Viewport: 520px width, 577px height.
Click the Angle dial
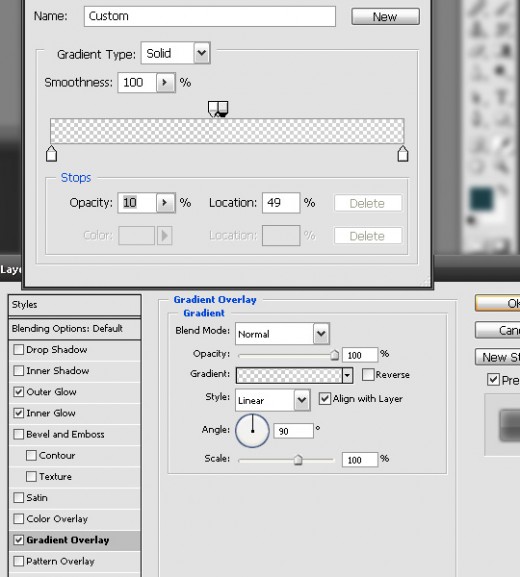click(252, 431)
